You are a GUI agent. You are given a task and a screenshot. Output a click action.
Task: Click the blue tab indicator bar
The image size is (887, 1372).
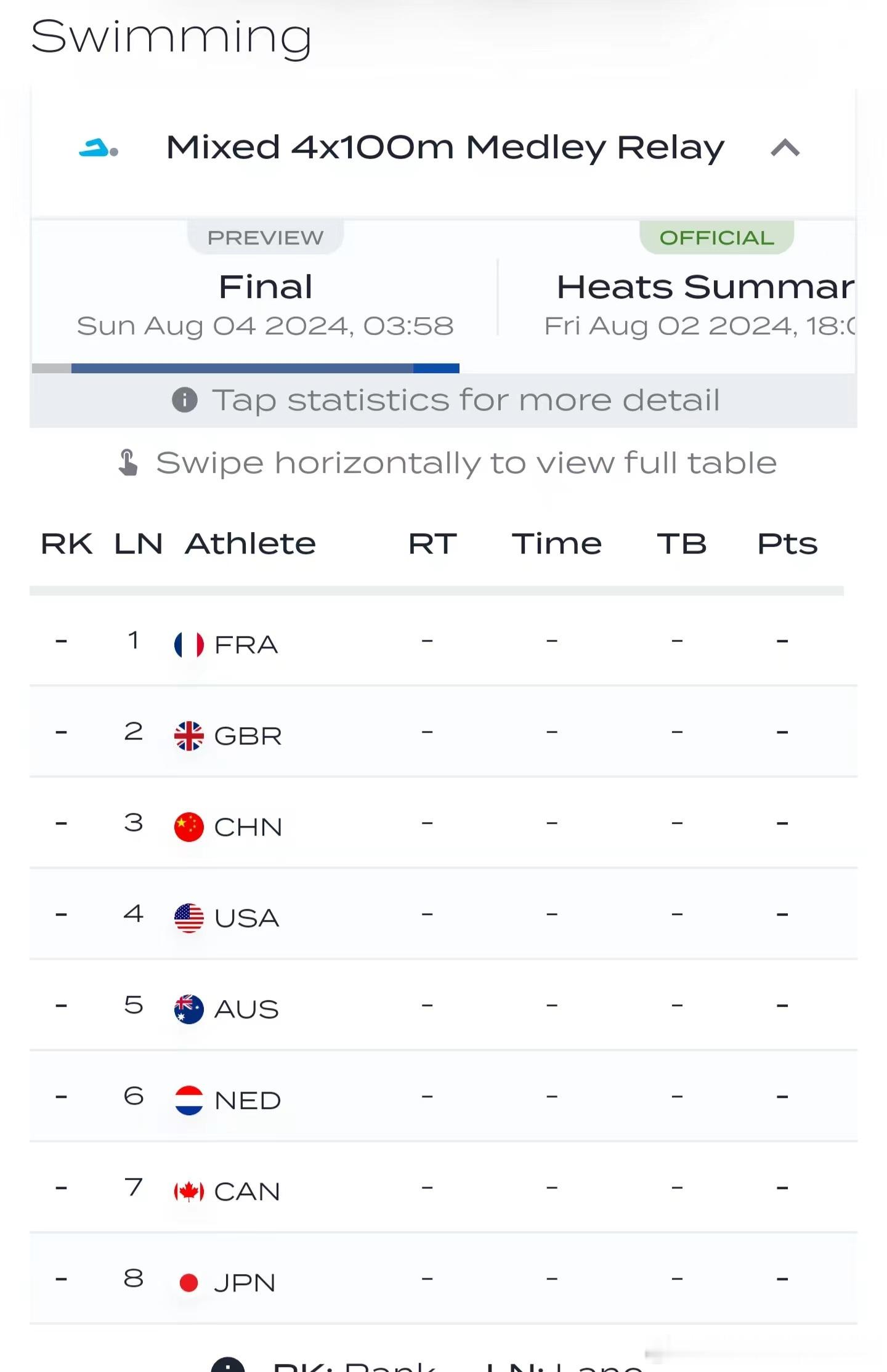[265, 368]
